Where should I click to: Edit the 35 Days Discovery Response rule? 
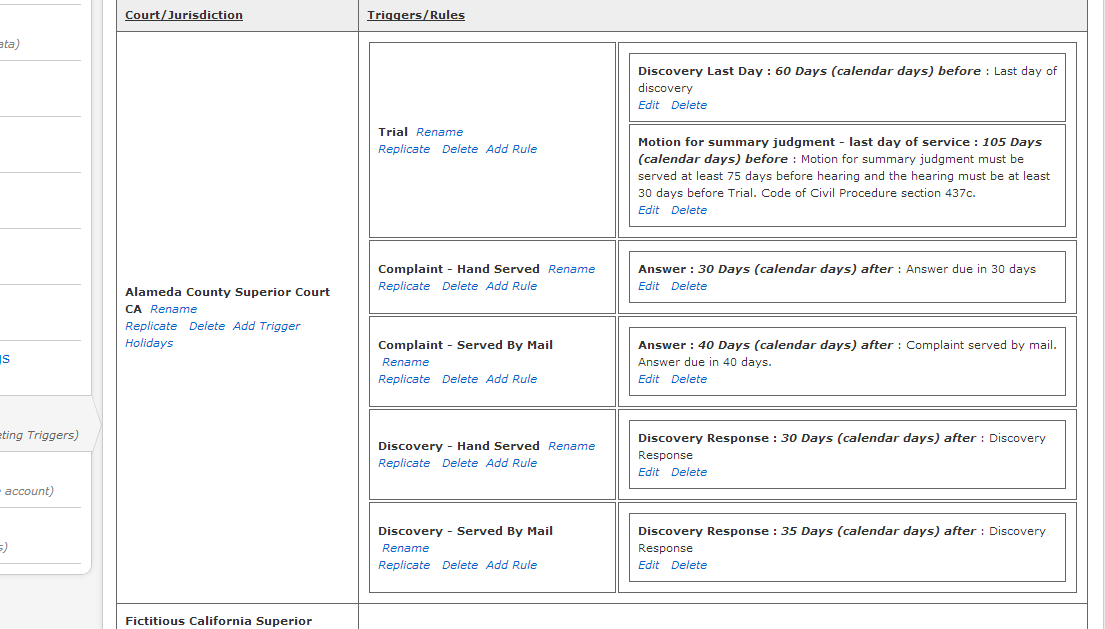[x=648, y=565]
